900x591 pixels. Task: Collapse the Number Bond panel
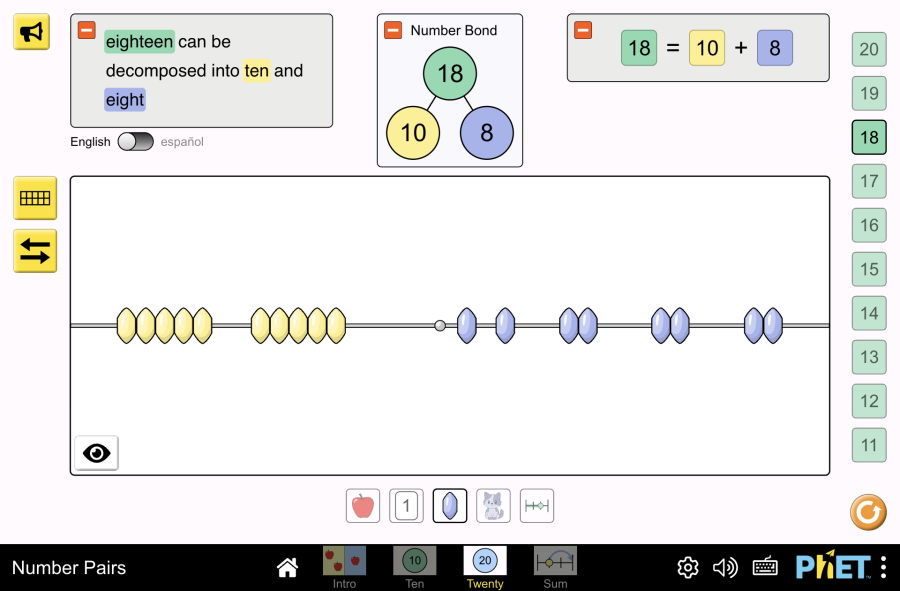coord(393,30)
